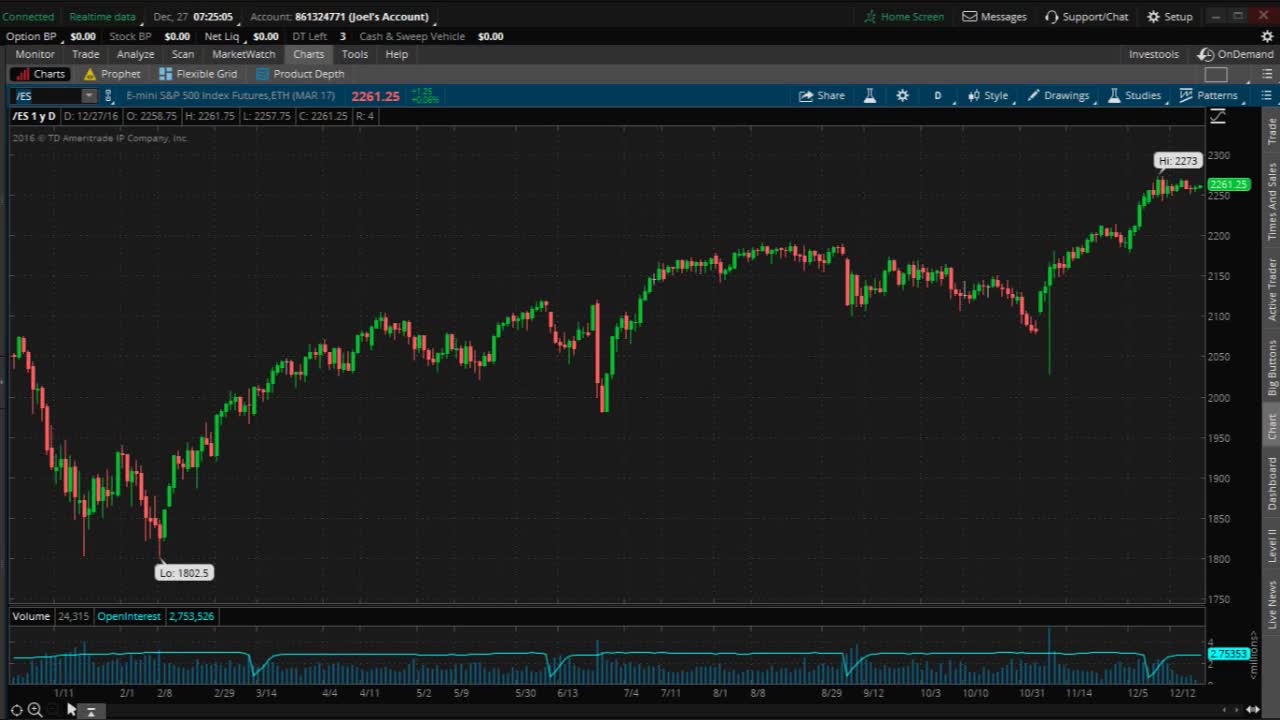Image resolution: width=1280 pixels, height=720 pixels.
Task: Open the Help tab
Action: point(397,55)
